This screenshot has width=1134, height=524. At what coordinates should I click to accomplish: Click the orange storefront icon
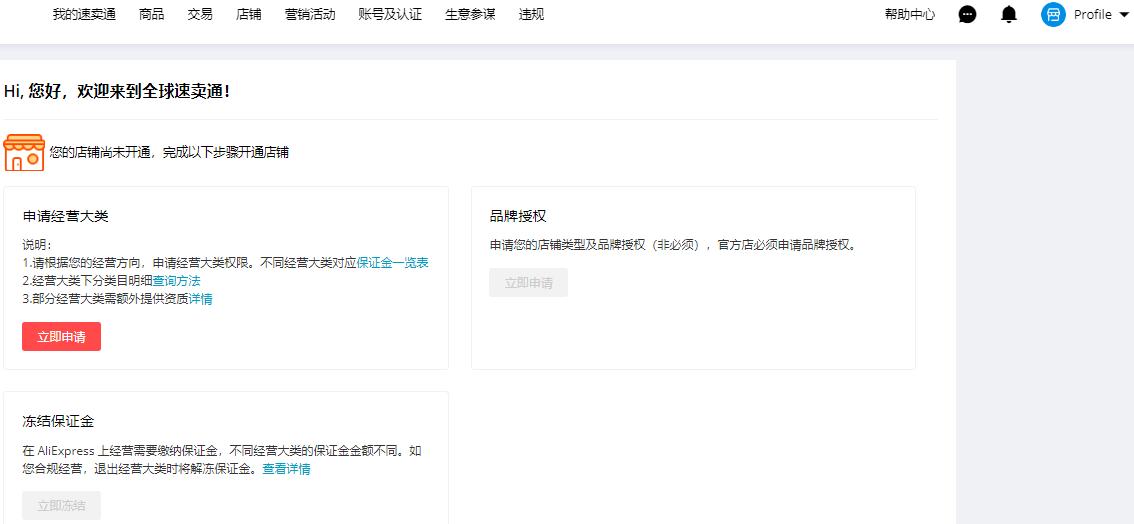24,152
